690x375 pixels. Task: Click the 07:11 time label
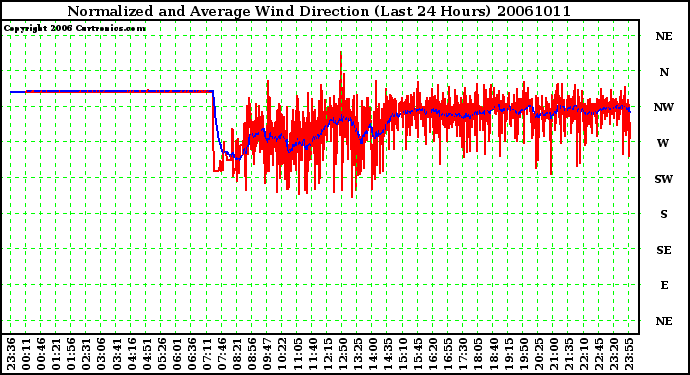tap(207, 354)
